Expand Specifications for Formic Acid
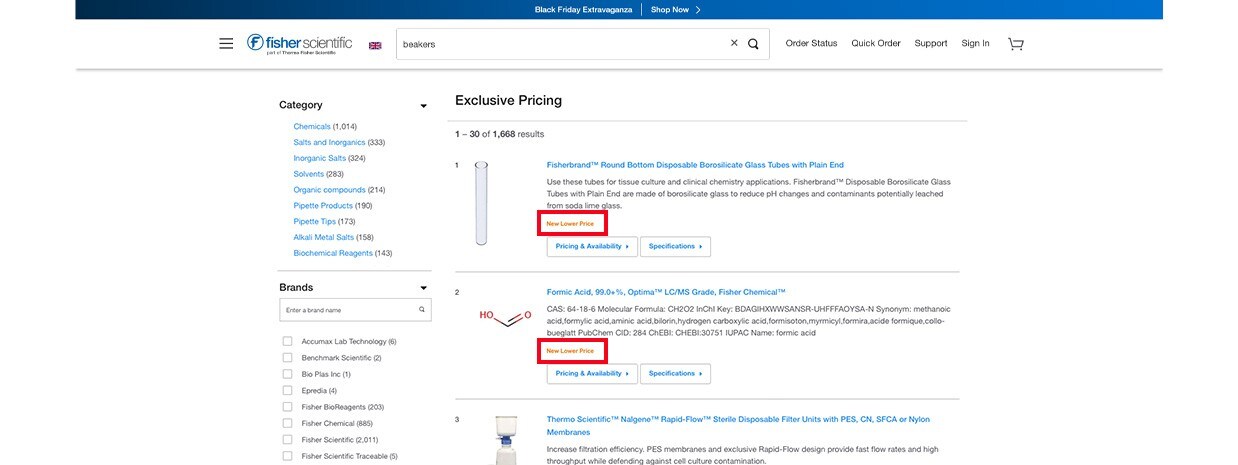Image resolution: width=1238 pixels, height=465 pixels. coord(675,373)
